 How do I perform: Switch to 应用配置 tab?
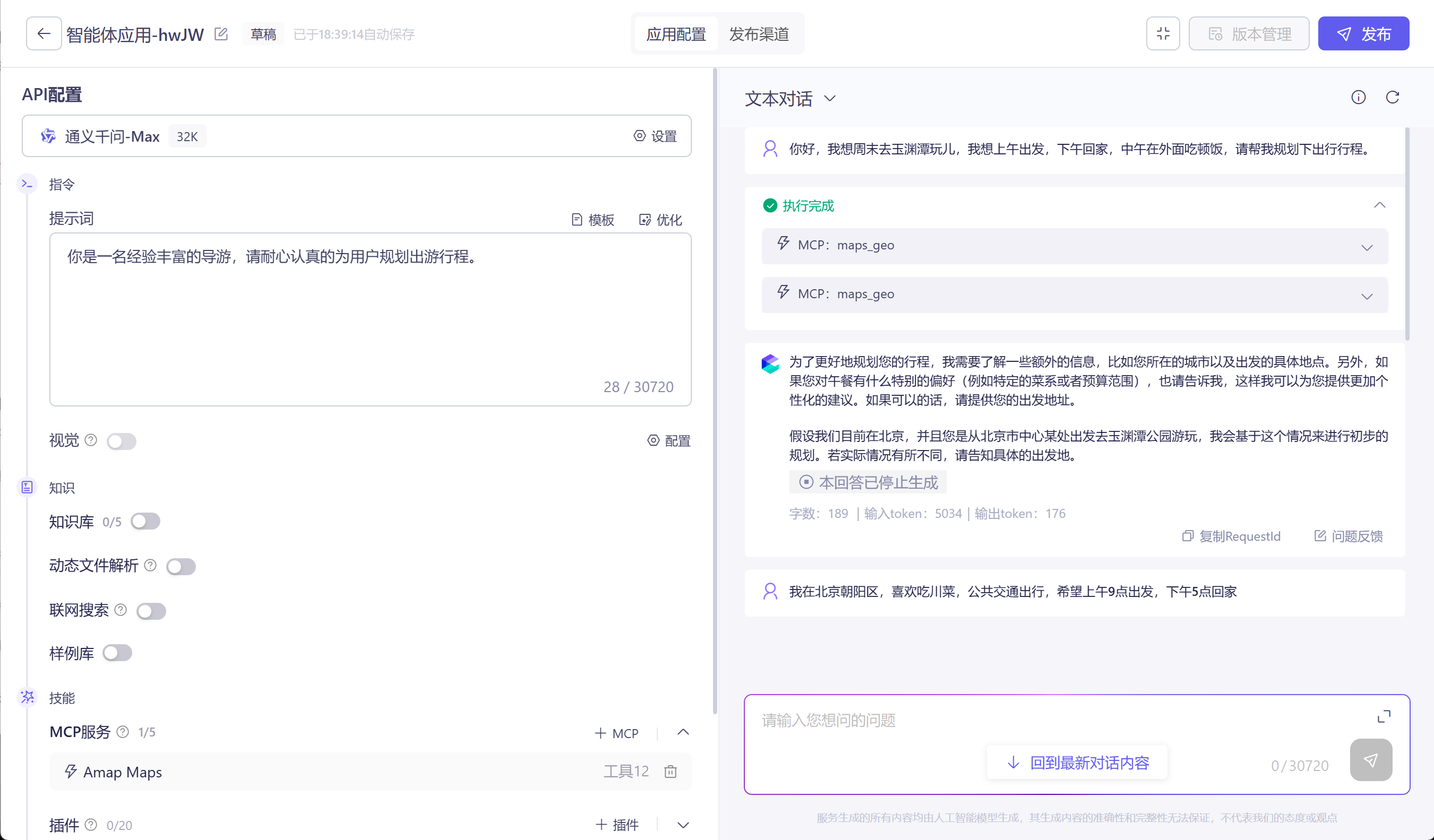click(676, 34)
